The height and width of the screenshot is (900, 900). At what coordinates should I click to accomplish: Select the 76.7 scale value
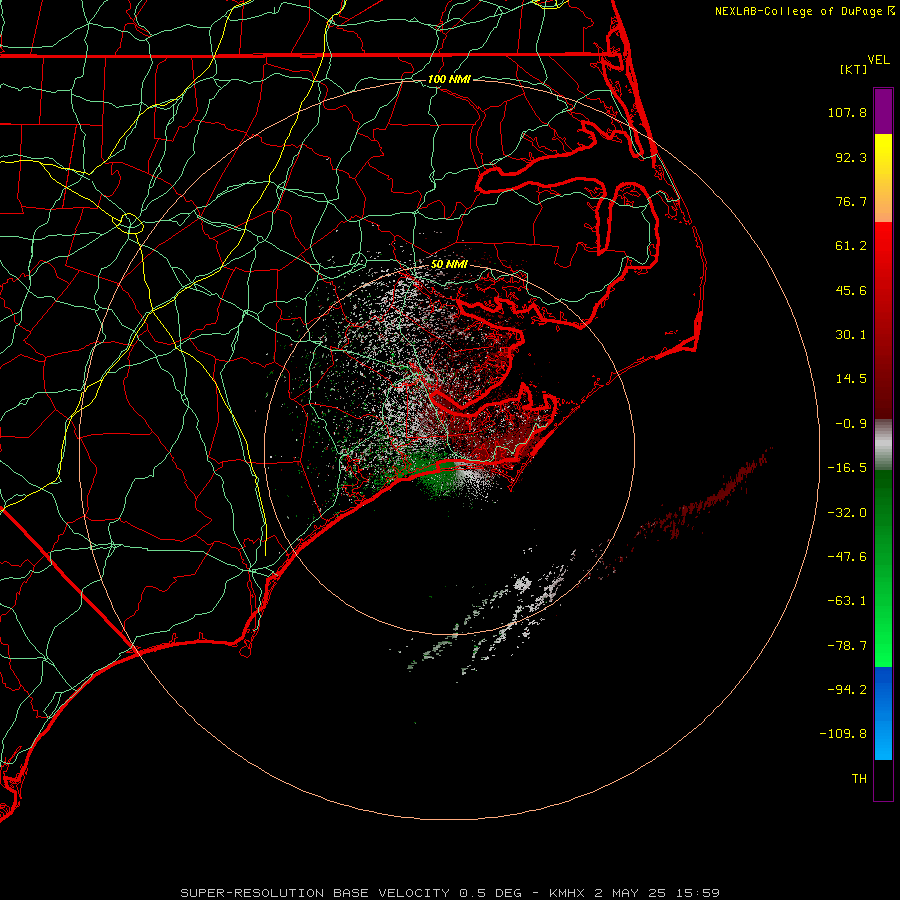coord(851,201)
